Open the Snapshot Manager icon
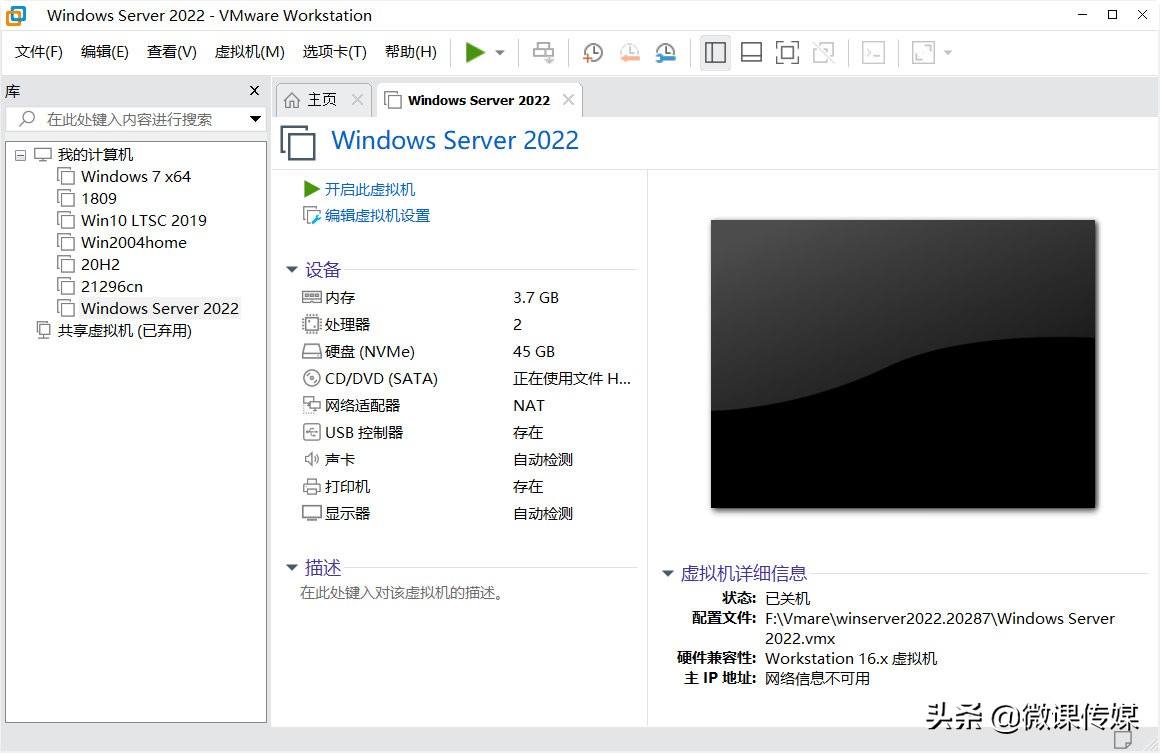Screen dimensions: 1160x753 (x=666, y=53)
